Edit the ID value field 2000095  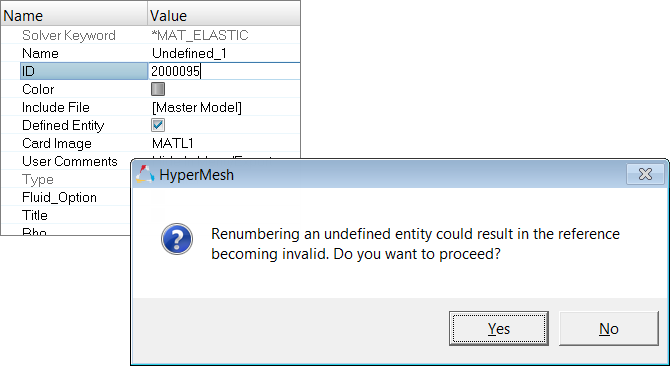pos(224,71)
